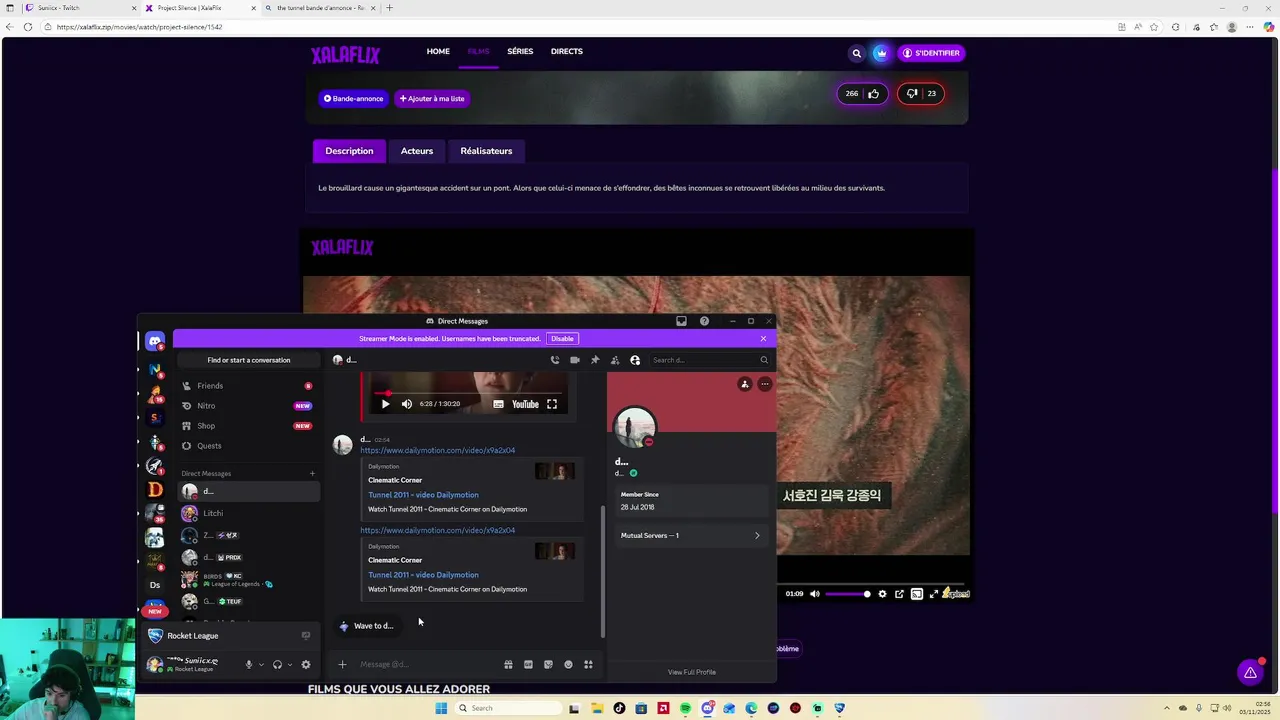Create a new DM with plus icon
Screen dimensions: 1280x720
312,474
